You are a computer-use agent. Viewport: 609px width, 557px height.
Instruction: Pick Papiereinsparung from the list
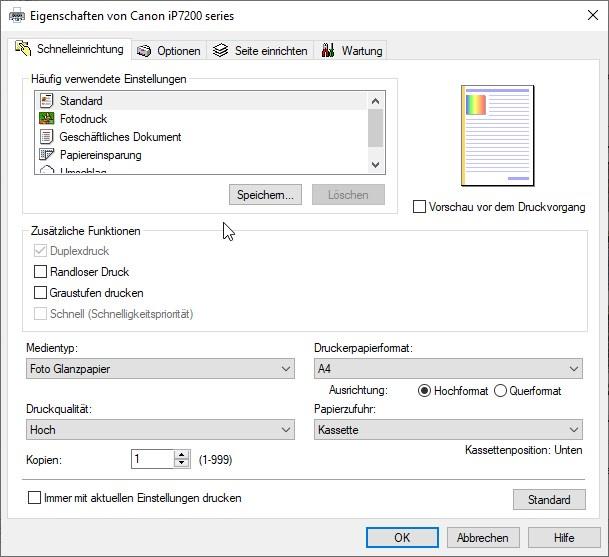coord(200,155)
